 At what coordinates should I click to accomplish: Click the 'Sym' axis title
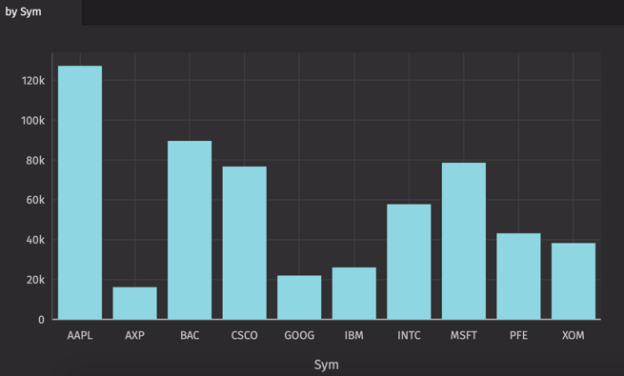point(326,365)
